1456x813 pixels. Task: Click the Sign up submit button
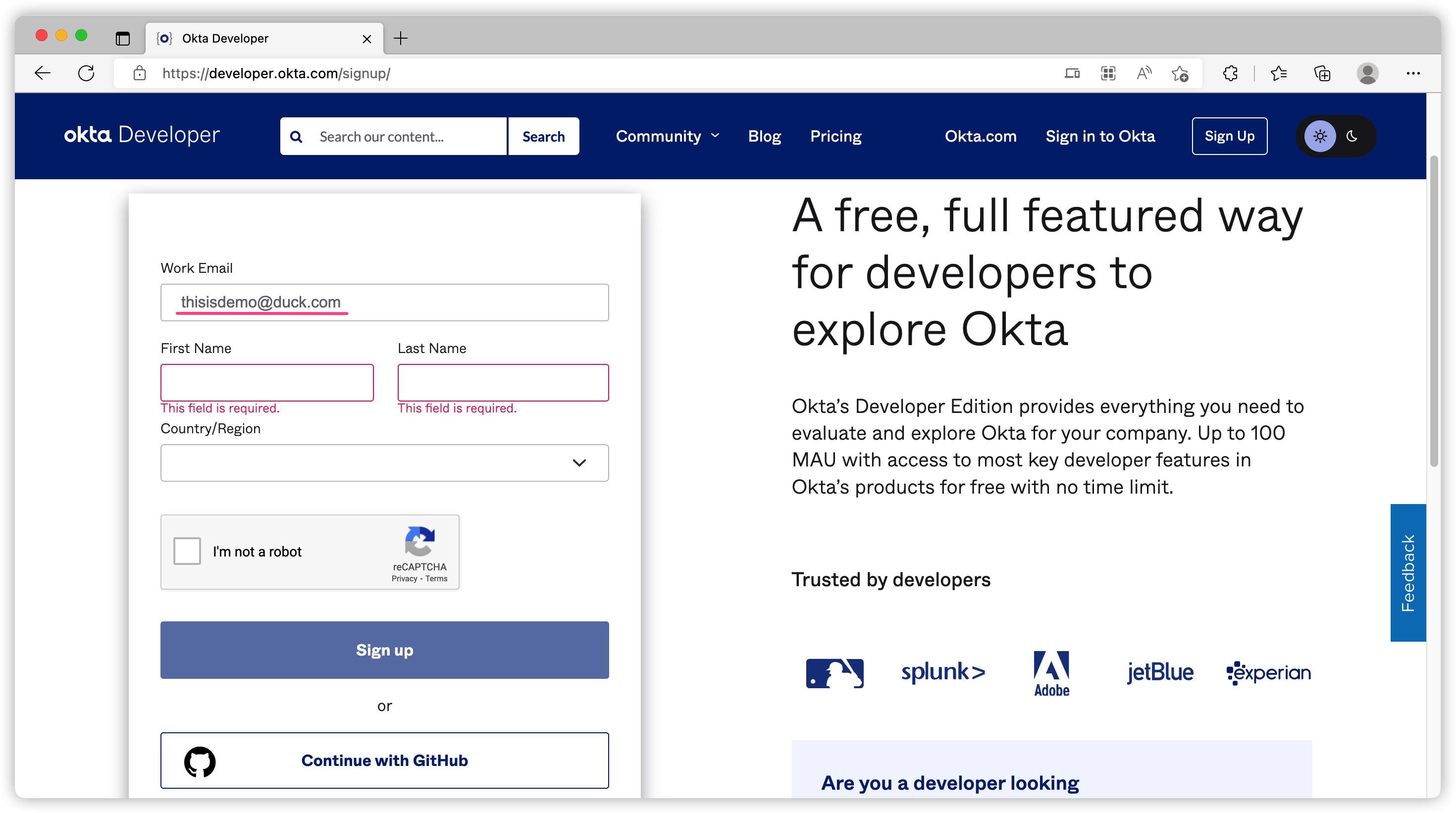click(384, 650)
